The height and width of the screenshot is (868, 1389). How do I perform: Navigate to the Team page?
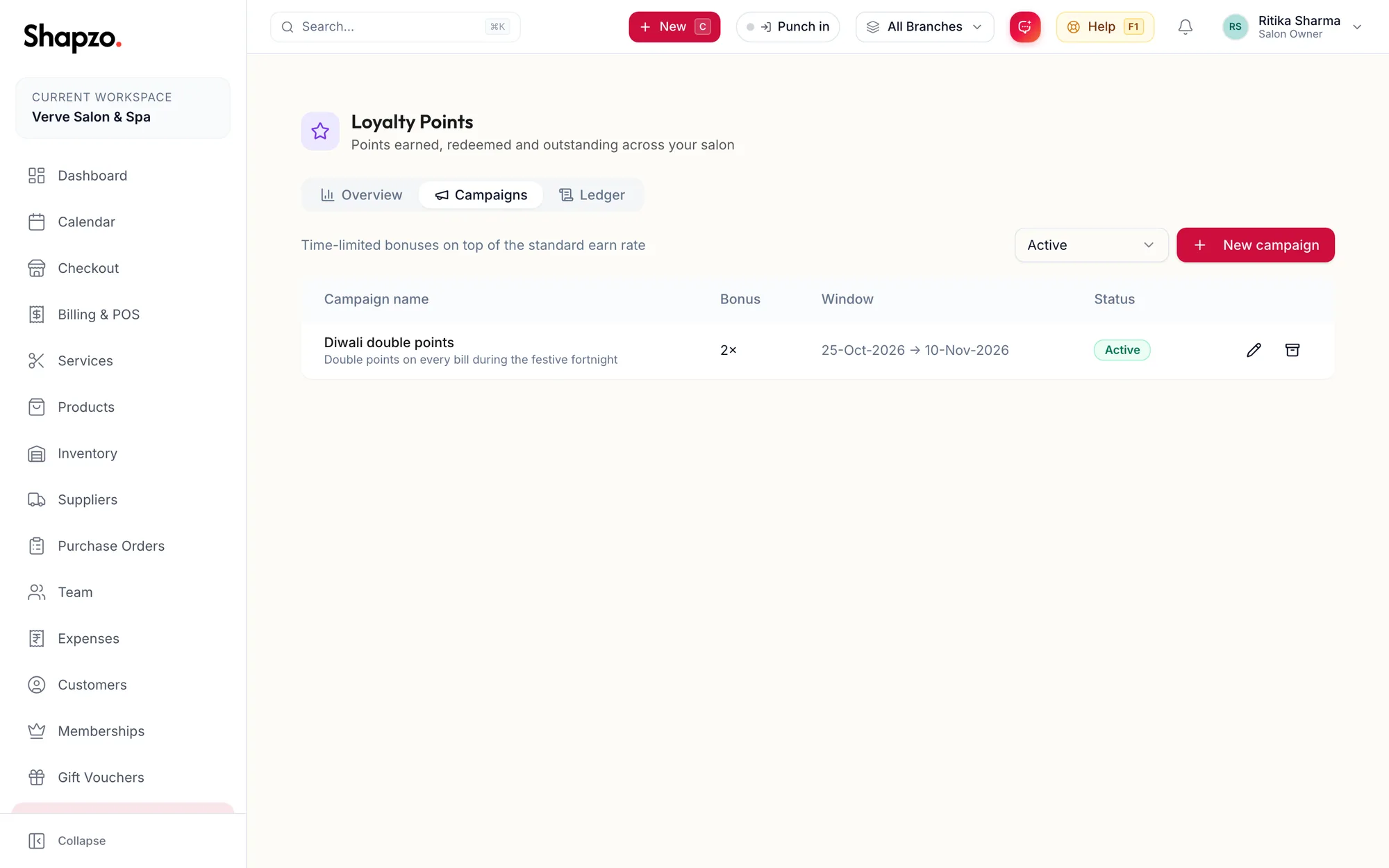(x=123, y=592)
